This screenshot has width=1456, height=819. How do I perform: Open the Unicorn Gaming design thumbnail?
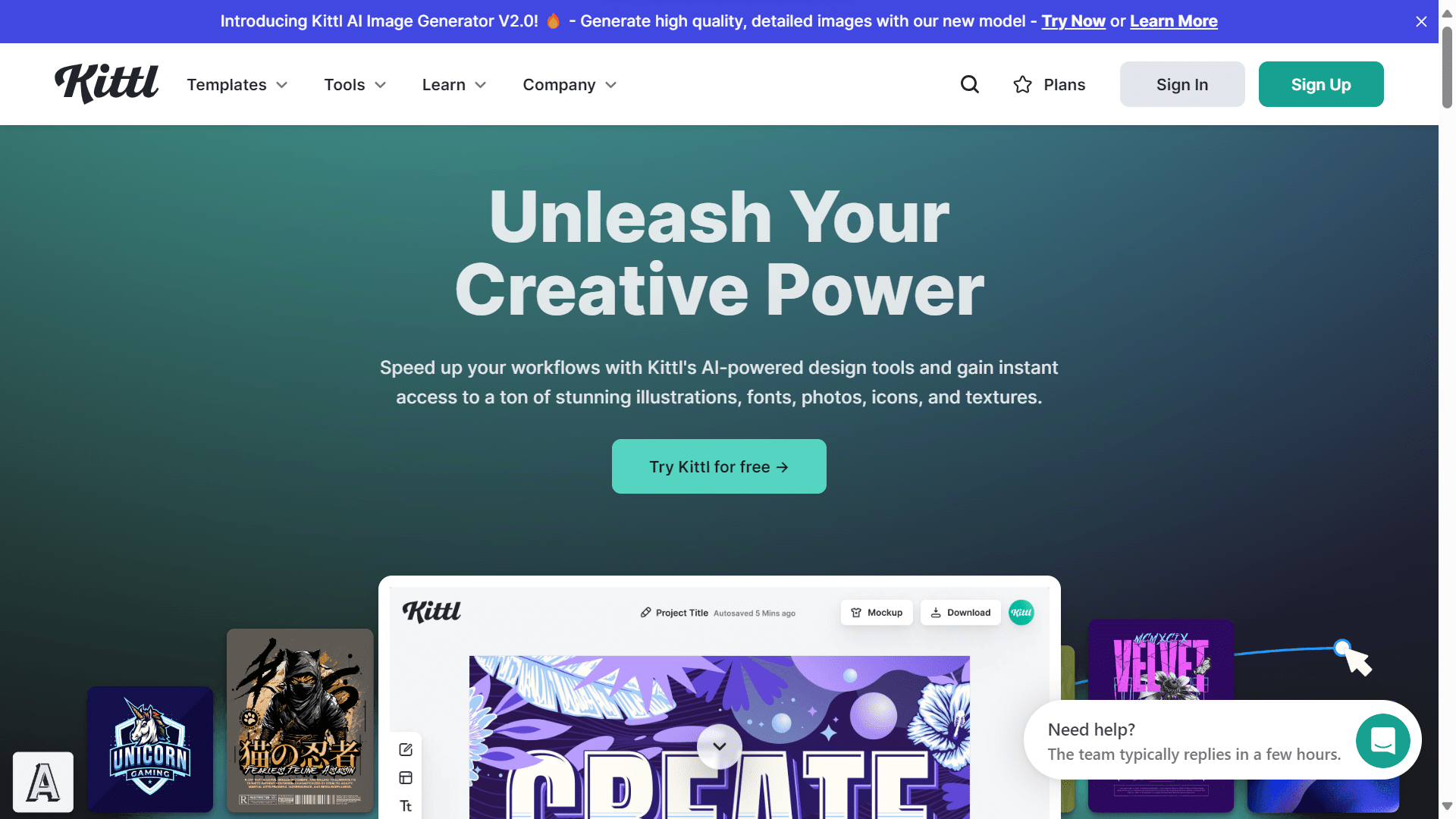click(x=150, y=749)
